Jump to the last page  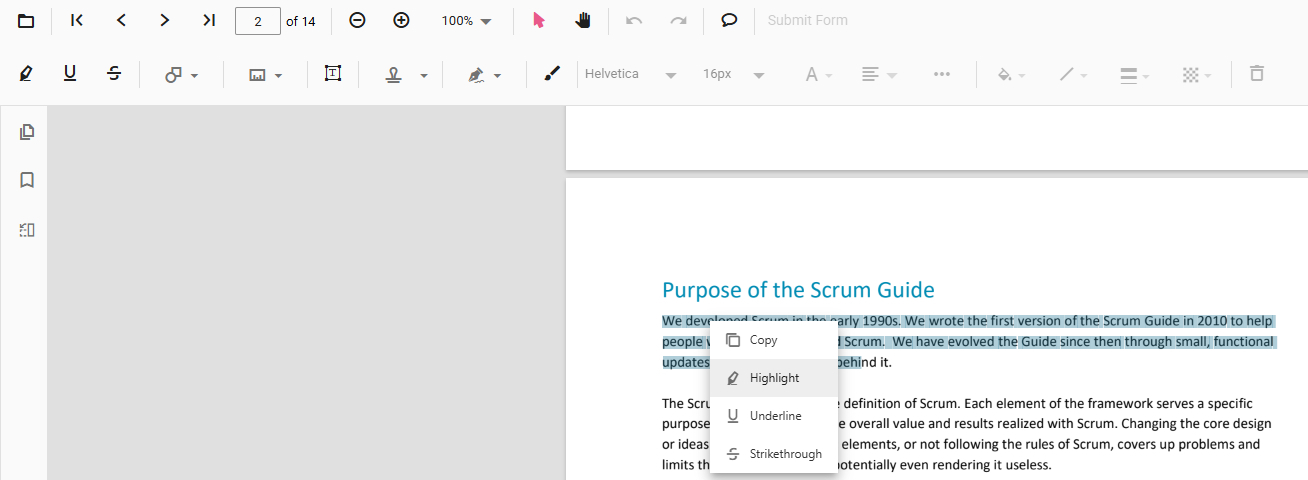pos(209,21)
